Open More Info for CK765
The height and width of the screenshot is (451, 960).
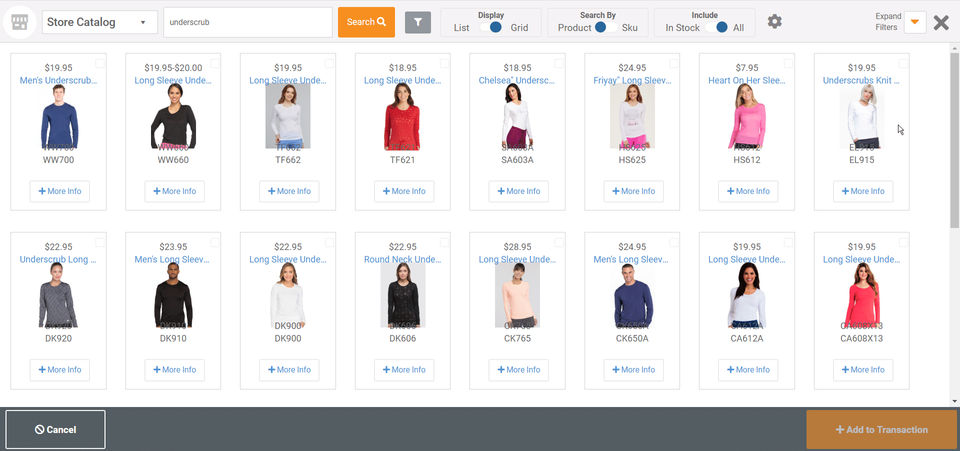pos(519,370)
